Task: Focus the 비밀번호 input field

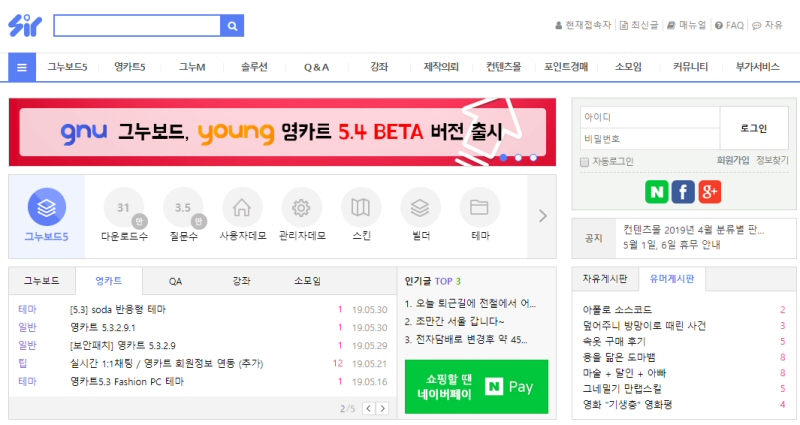Action: 649,139
